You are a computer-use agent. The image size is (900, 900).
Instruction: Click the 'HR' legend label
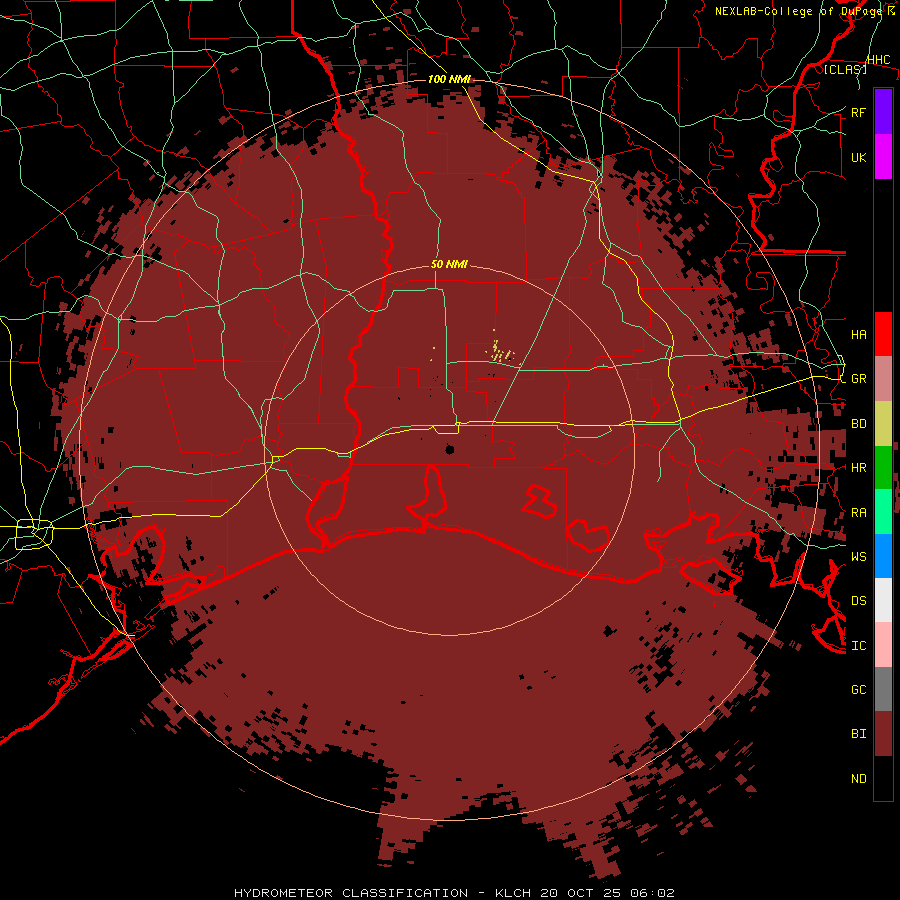click(x=859, y=468)
